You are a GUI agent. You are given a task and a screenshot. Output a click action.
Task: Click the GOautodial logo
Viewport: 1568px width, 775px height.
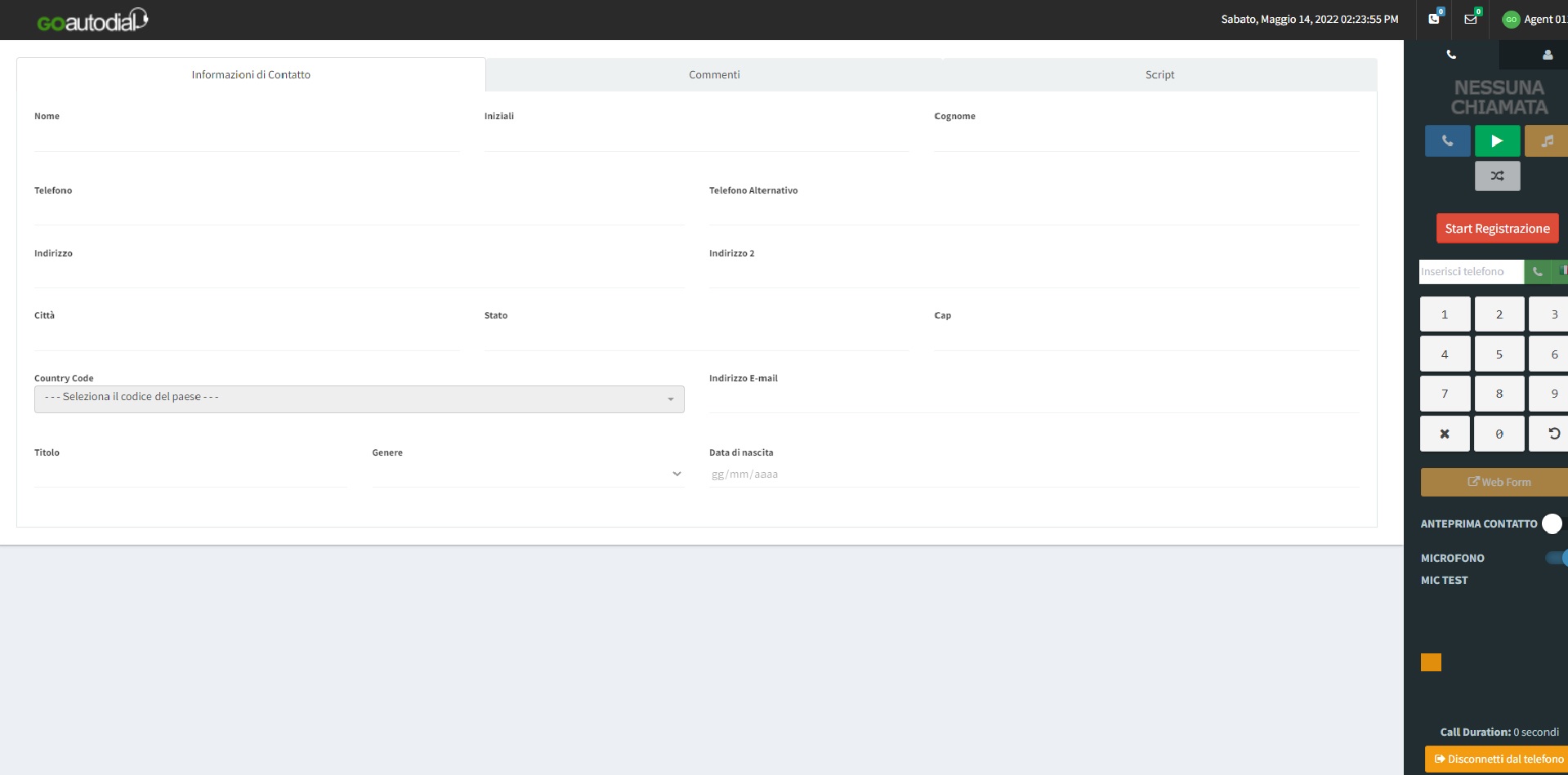(92, 20)
